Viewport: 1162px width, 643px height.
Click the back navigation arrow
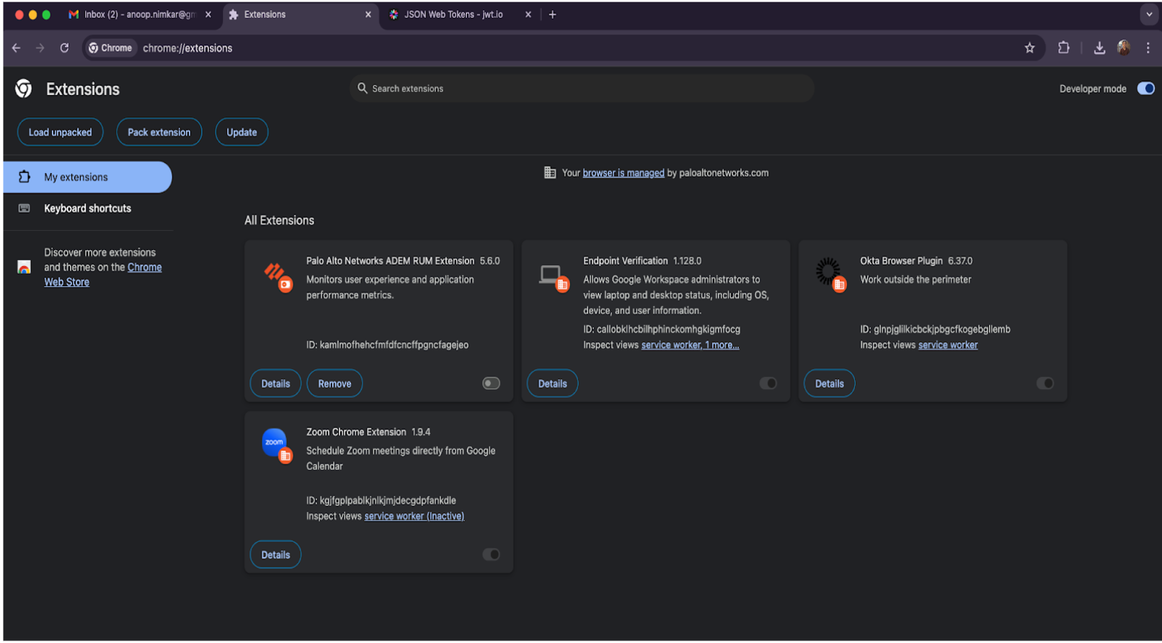point(16,48)
